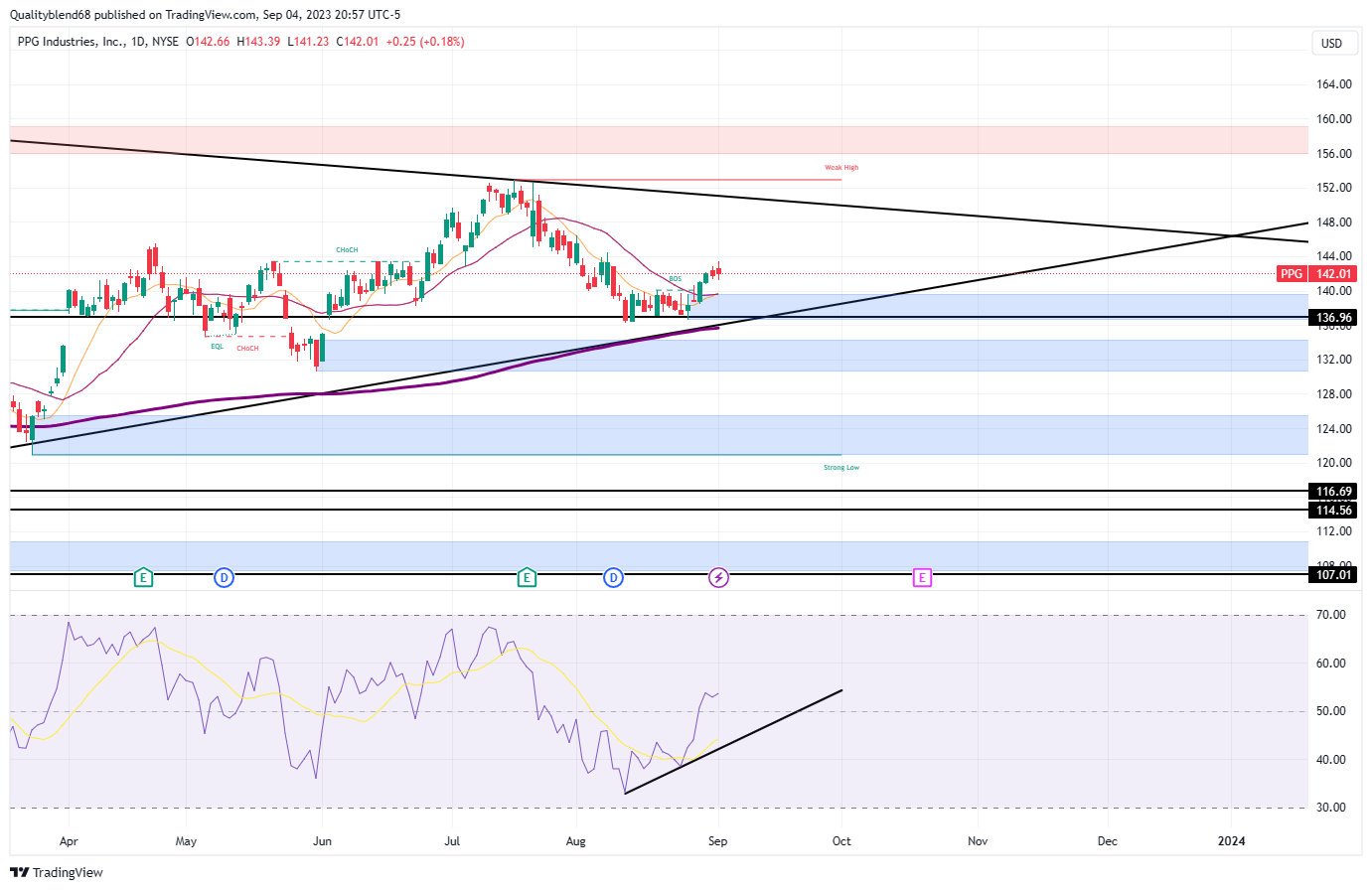
Task: Click the 148.00 price axis label
Action: [x=1334, y=222]
